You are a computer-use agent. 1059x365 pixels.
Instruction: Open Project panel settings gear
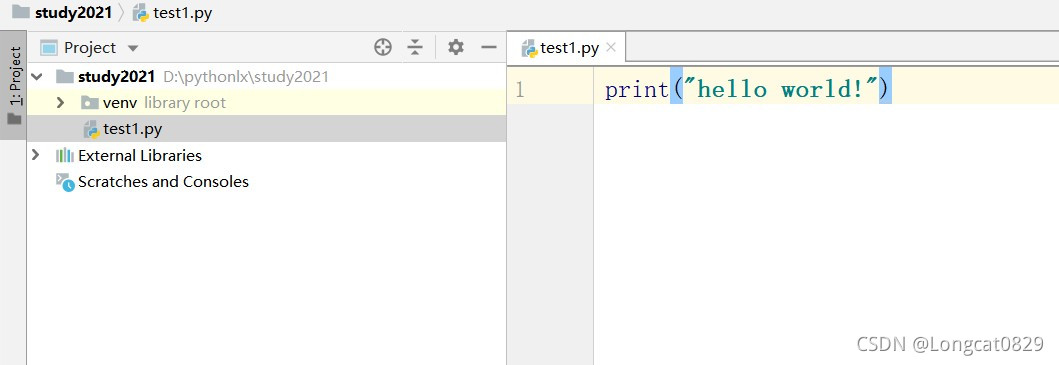click(456, 47)
